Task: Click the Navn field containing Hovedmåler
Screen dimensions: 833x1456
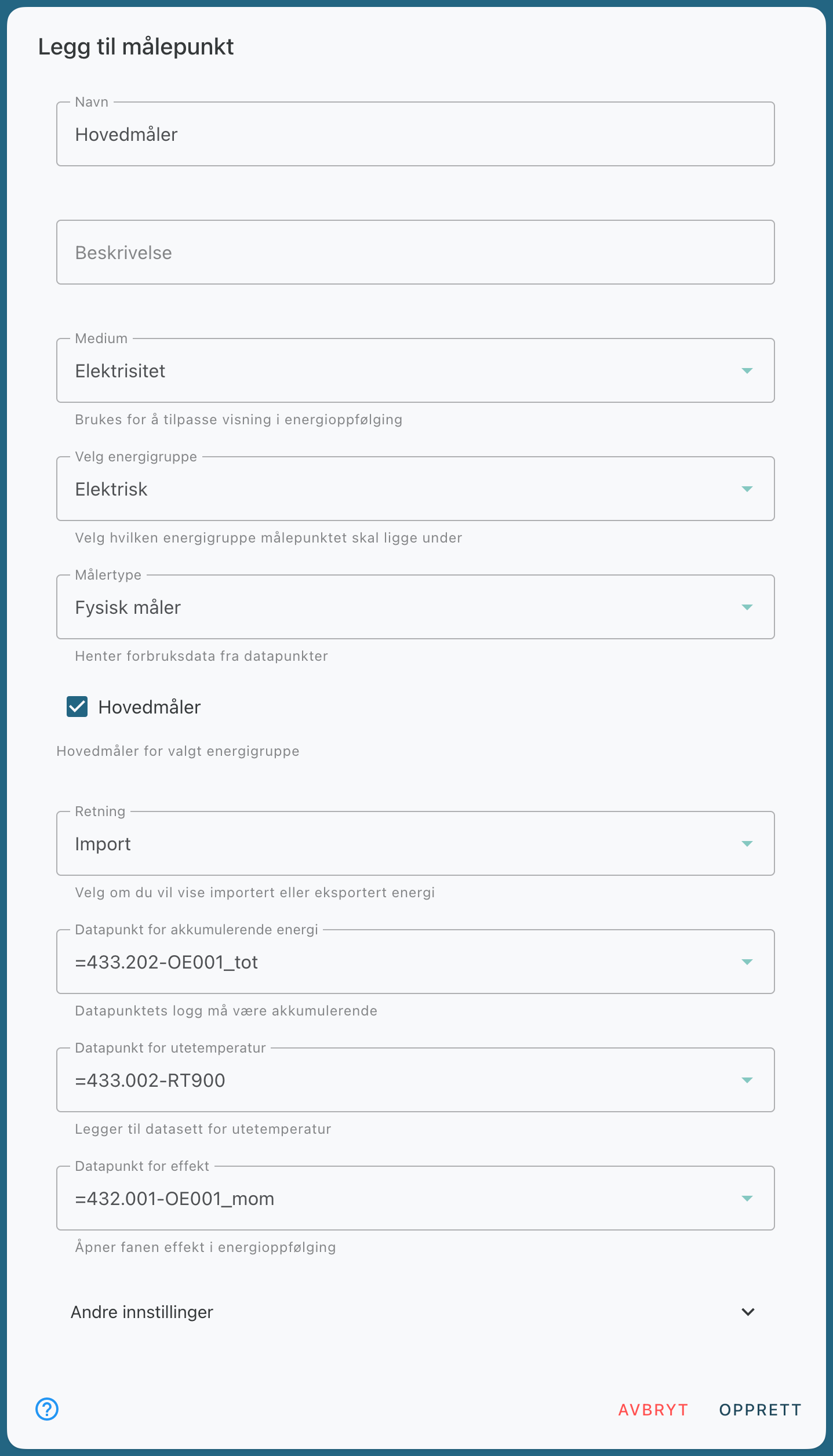Action: [x=416, y=134]
